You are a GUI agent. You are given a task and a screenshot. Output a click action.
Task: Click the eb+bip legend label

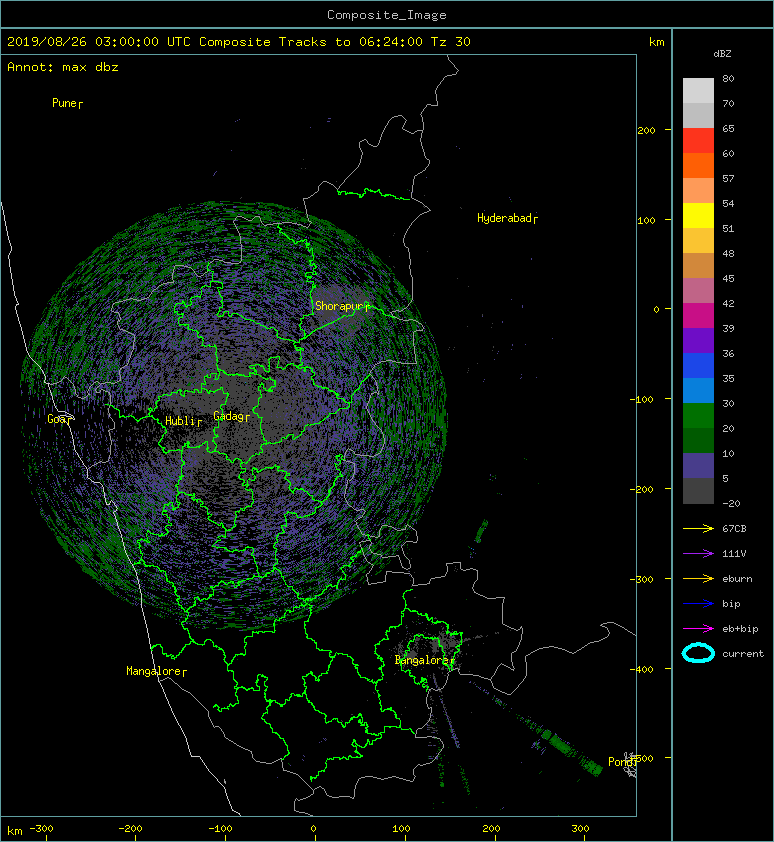740,629
